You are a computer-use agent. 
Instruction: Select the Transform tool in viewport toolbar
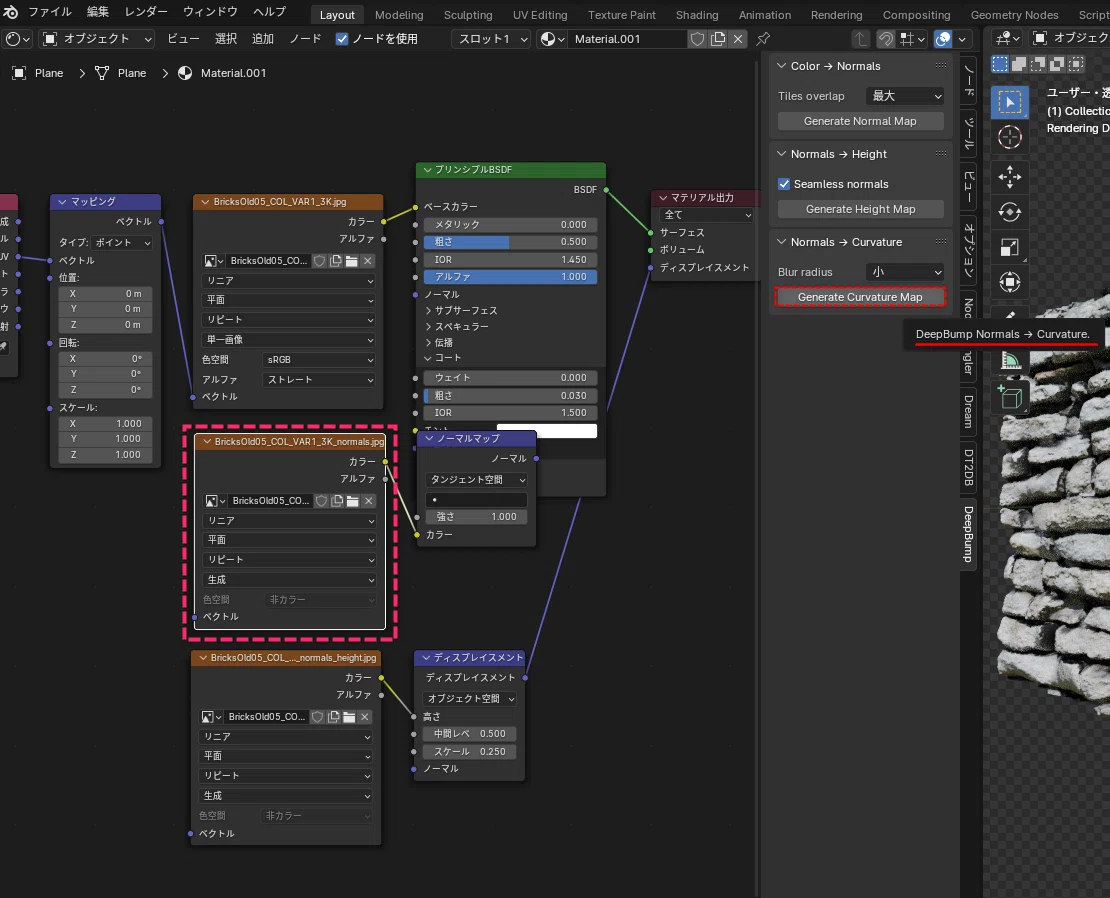tap(1009, 282)
